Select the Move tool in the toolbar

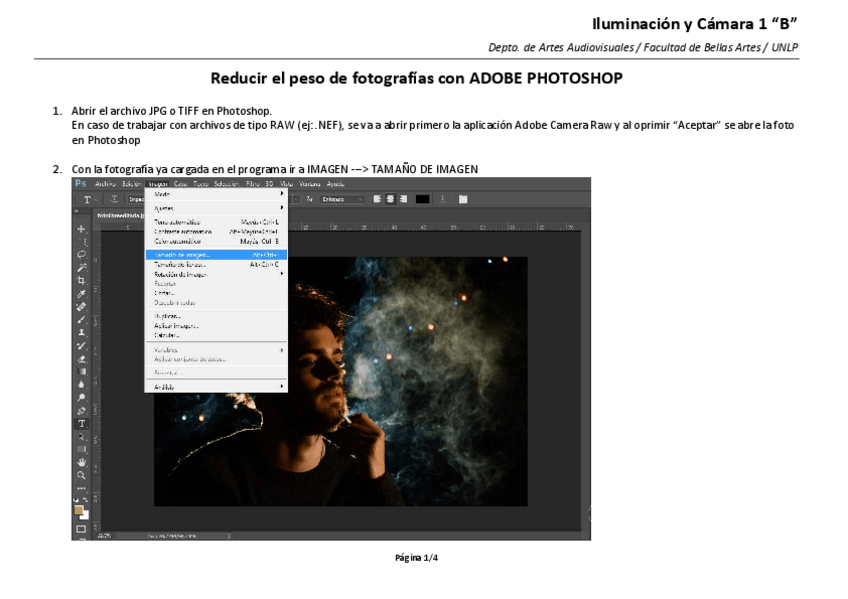click(81, 229)
